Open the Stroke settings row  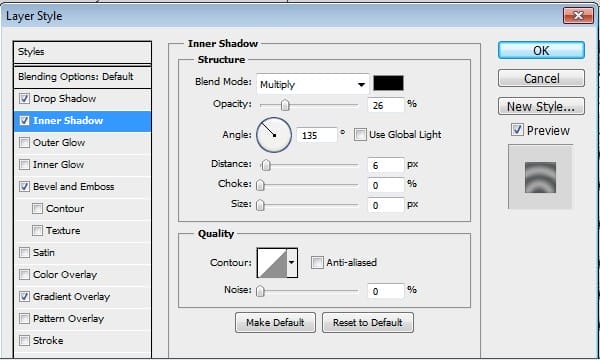tap(82, 340)
